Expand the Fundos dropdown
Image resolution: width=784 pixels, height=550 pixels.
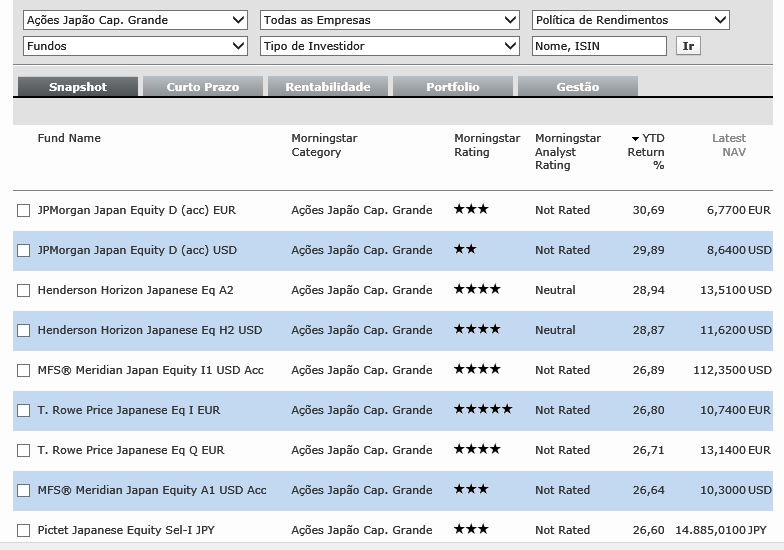click(x=135, y=46)
